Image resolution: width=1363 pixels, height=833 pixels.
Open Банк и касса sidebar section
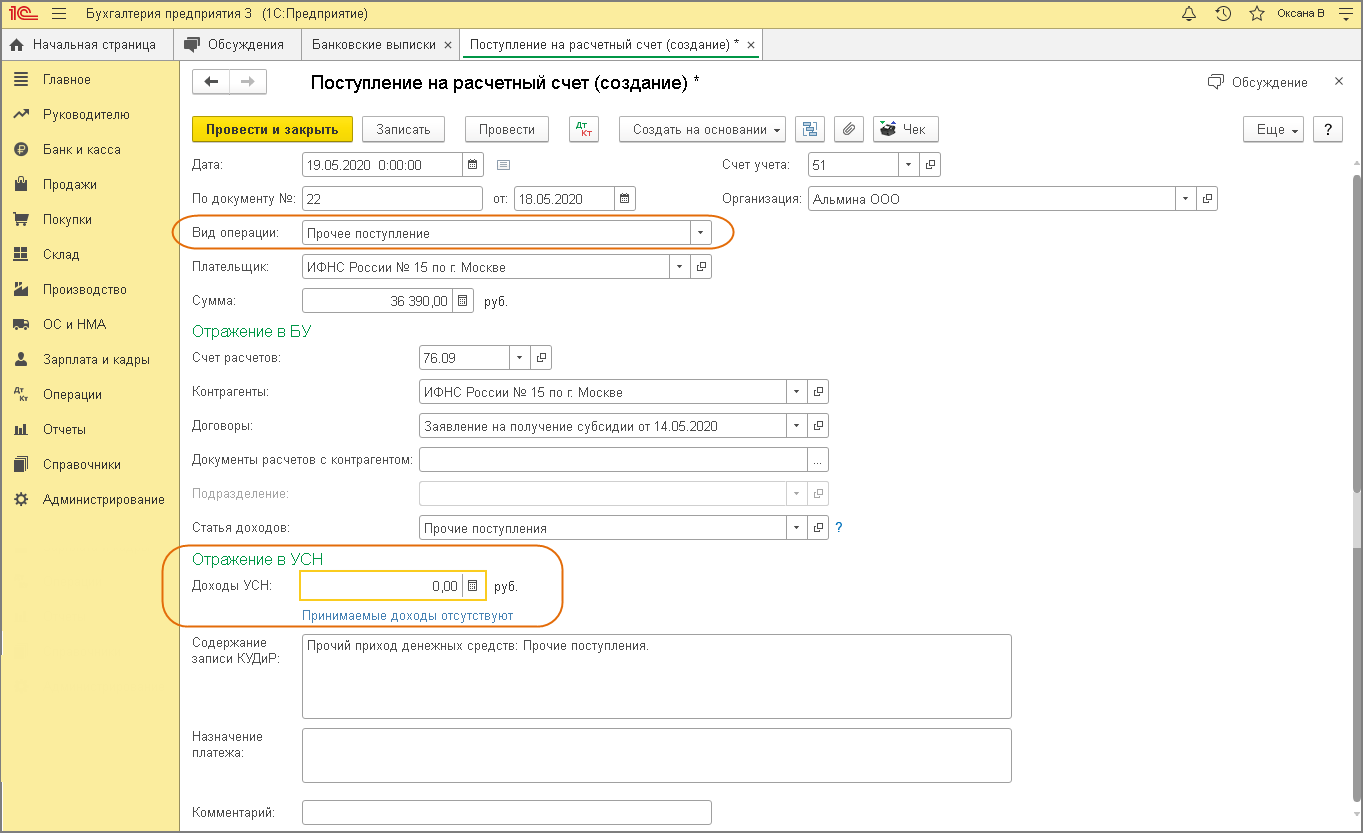click(x=81, y=149)
